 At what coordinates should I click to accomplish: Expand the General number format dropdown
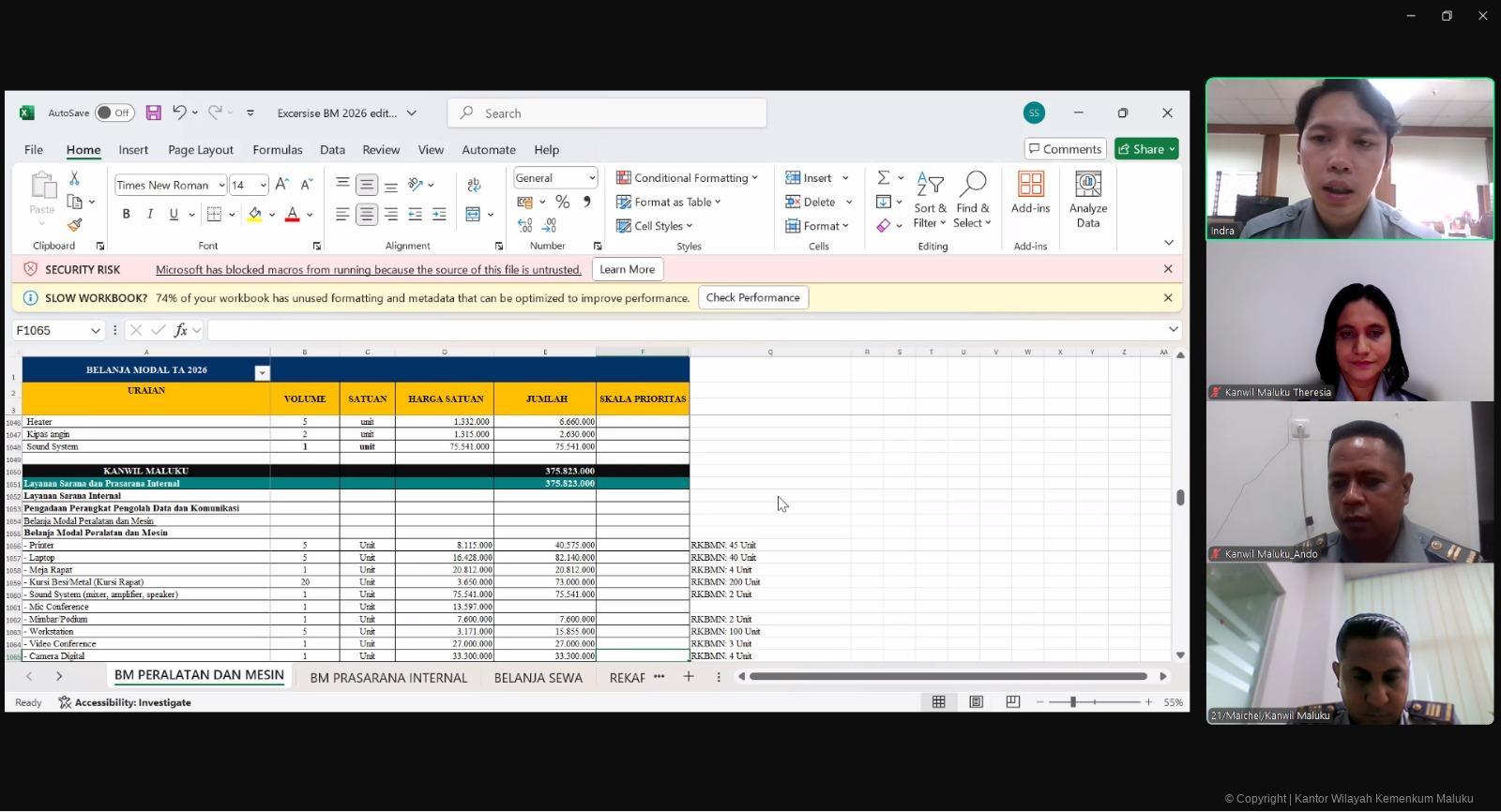tap(591, 178)
